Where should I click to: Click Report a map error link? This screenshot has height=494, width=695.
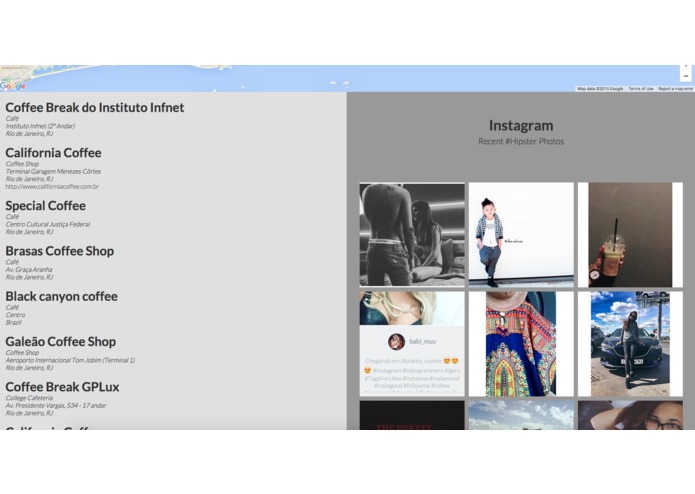pos(675,89)
